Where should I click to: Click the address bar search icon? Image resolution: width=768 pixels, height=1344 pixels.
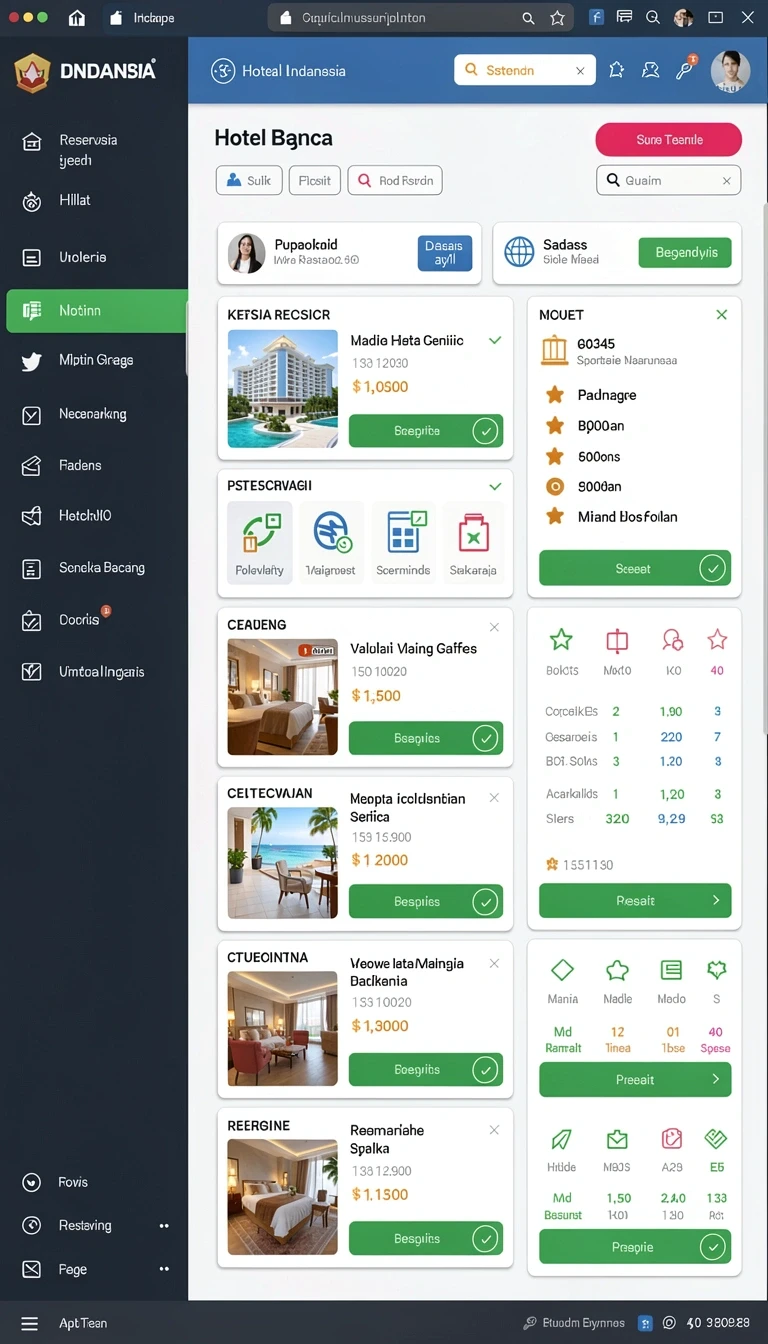click(x=529, y=18)
